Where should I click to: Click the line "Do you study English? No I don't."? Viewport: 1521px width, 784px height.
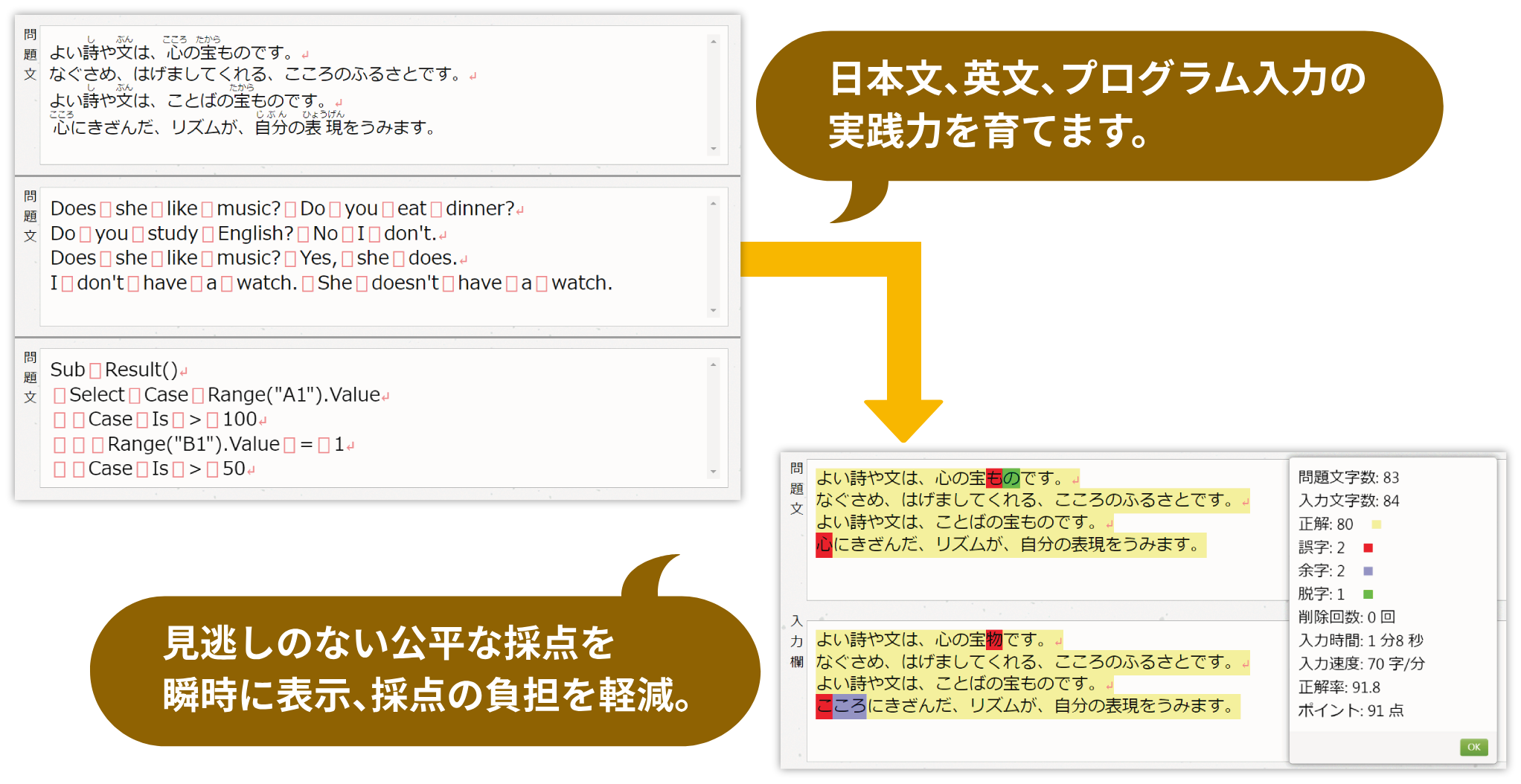pyautogui.click(x=249, y=234)
